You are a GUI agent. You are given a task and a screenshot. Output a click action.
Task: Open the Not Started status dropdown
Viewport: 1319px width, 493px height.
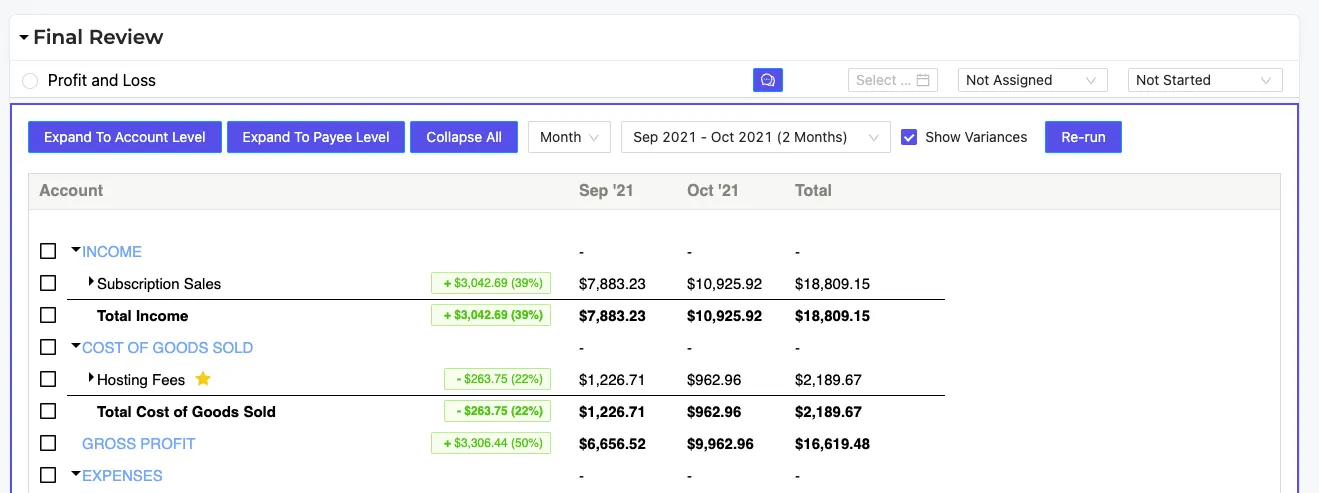click(1205, 80)
